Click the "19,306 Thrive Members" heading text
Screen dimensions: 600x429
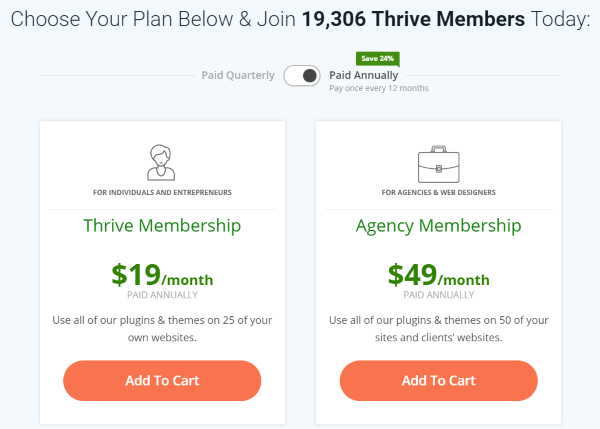click(x=410, y=18)
